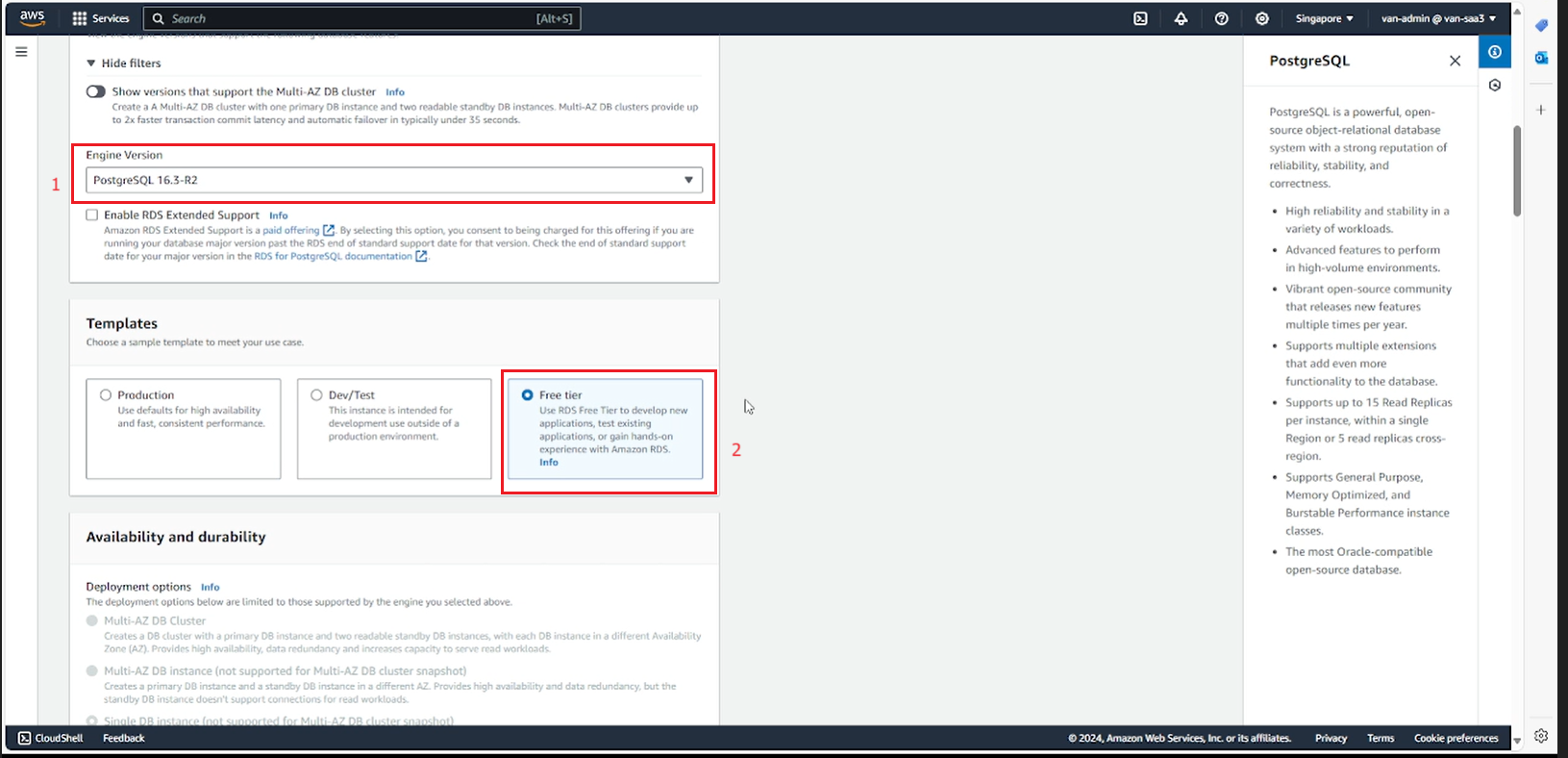Image resolution: width=1568 pixels, height=758 pixels.
Task: Open the help question mark icon
Action: [1221, 18]
